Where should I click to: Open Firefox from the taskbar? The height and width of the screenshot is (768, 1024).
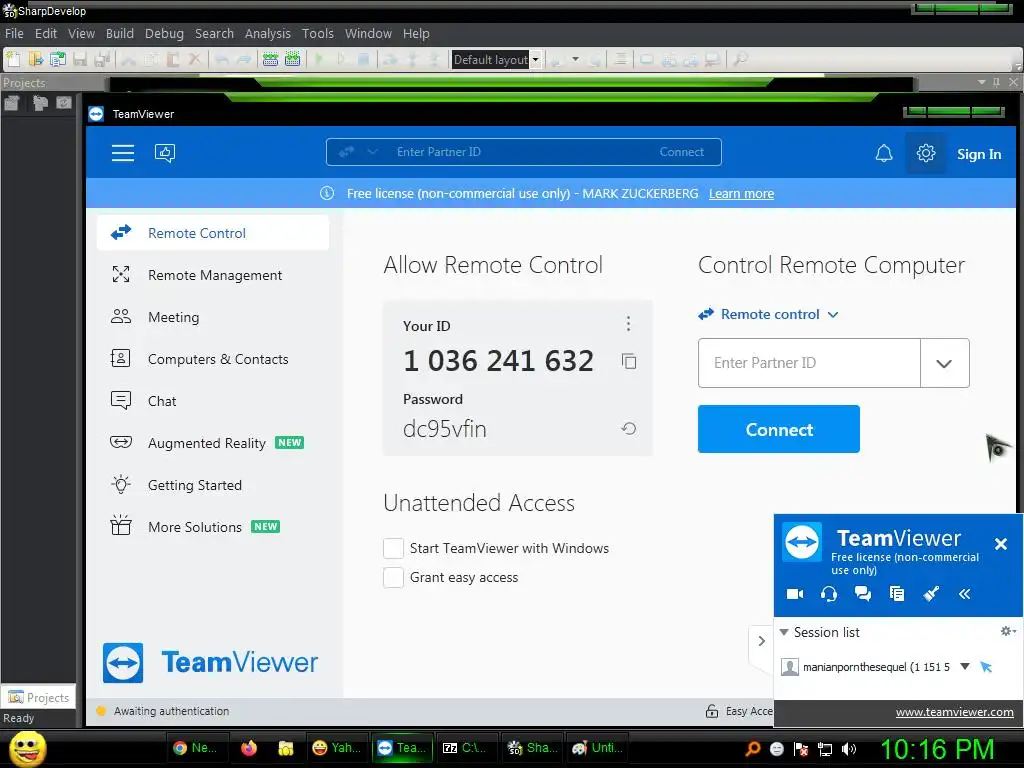tap(249, 748)
